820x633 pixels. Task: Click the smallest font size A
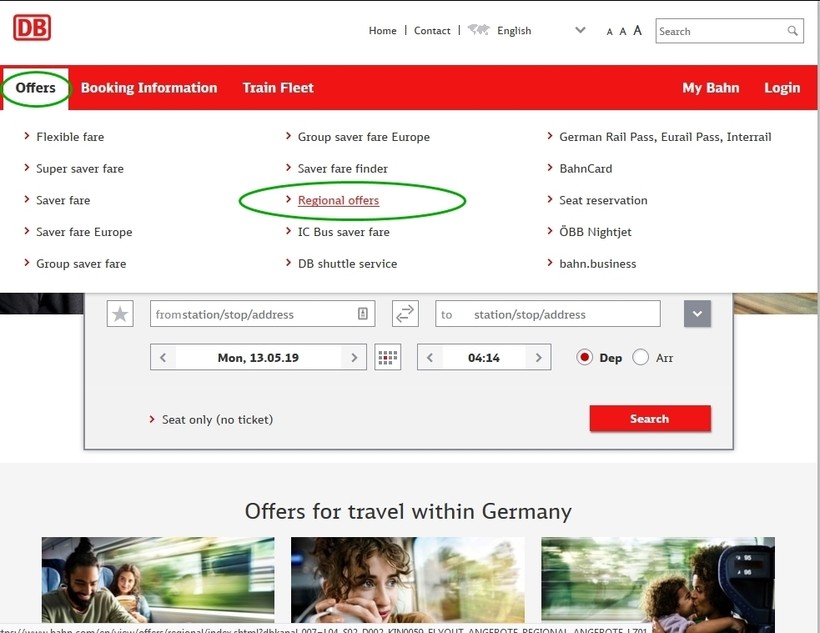(x=609, y=32)
